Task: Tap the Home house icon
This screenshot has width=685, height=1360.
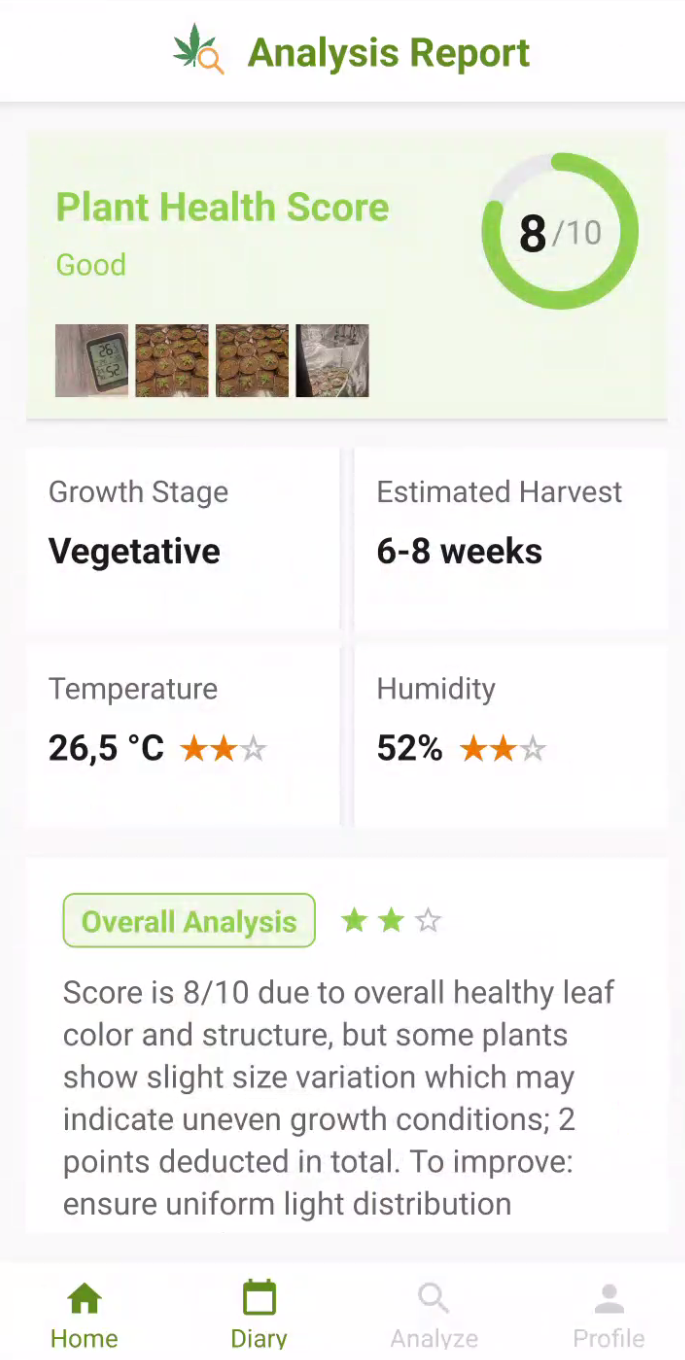Action: pos(84,1299)
